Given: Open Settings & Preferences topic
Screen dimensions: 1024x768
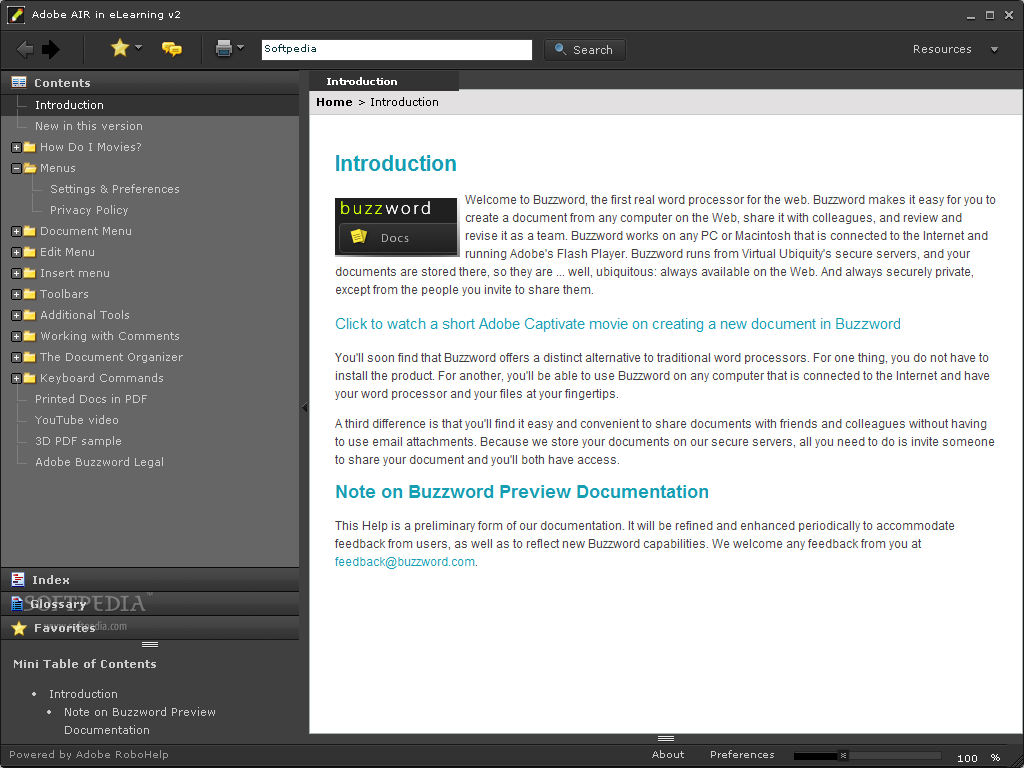Looking at the screenshot, I should (x=115, y=189).
